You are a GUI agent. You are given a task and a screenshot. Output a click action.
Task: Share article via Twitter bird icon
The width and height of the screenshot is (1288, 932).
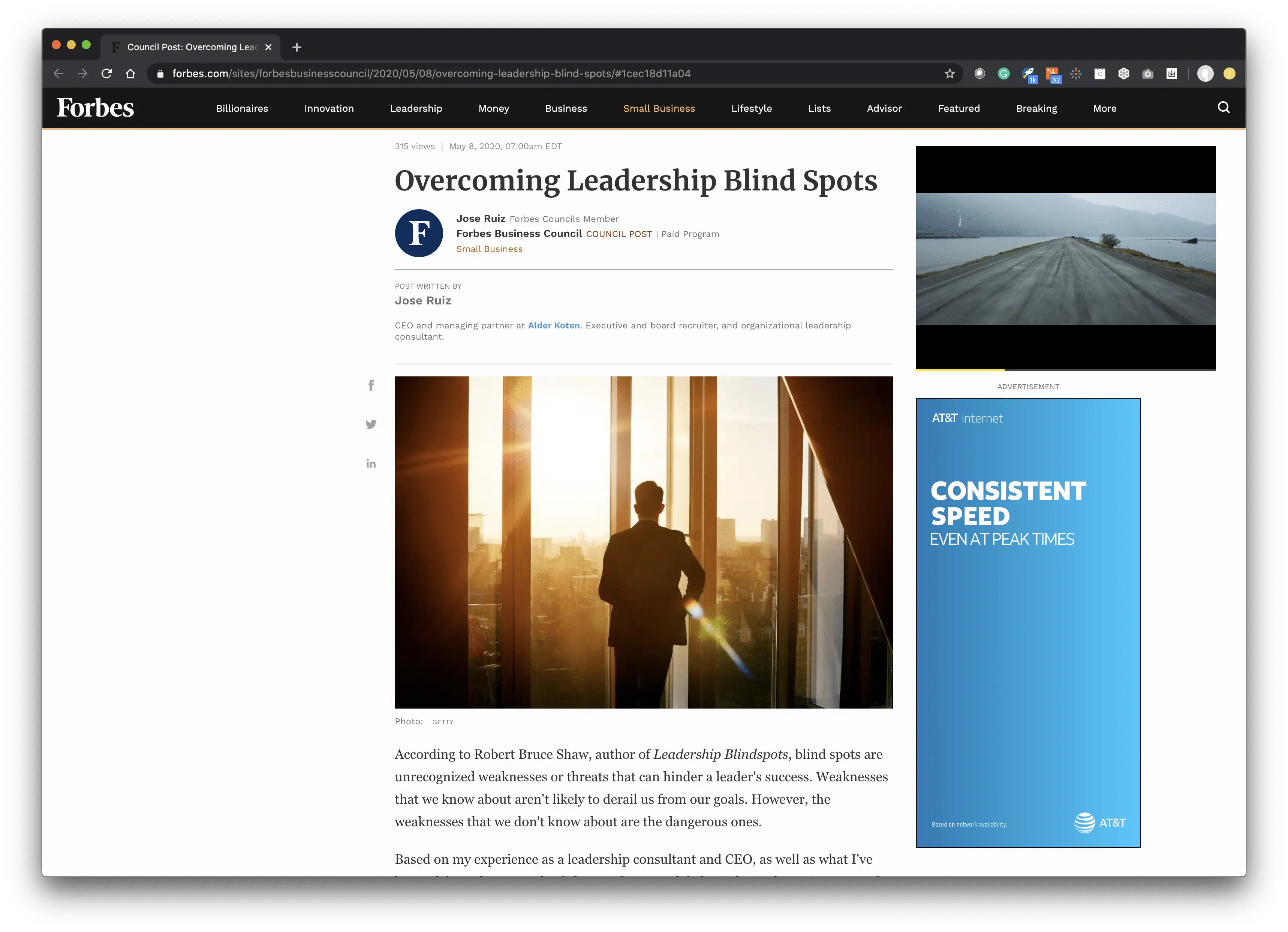[371, 424]
